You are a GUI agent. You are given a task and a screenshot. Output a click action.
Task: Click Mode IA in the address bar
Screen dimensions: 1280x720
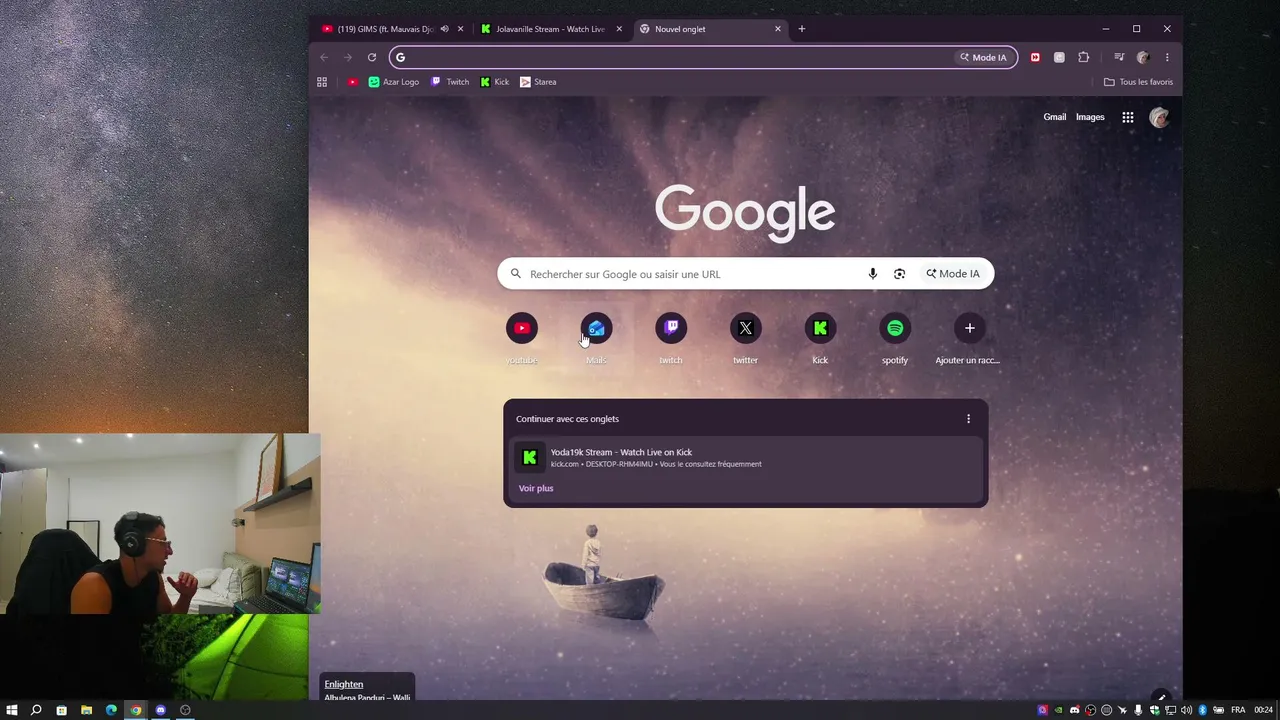pos(983,57)
